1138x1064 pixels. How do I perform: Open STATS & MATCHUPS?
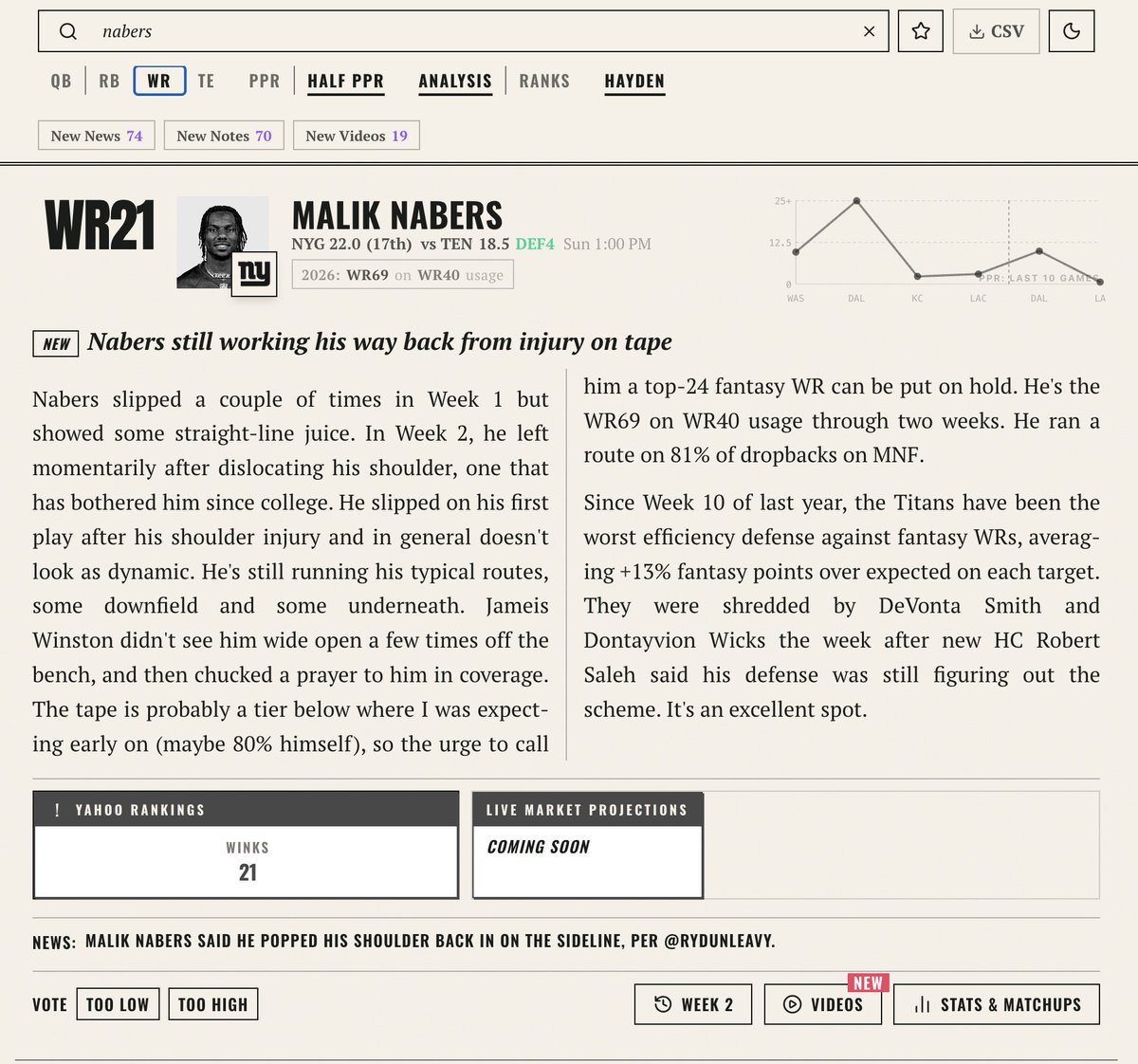[x=997, y=1004]
